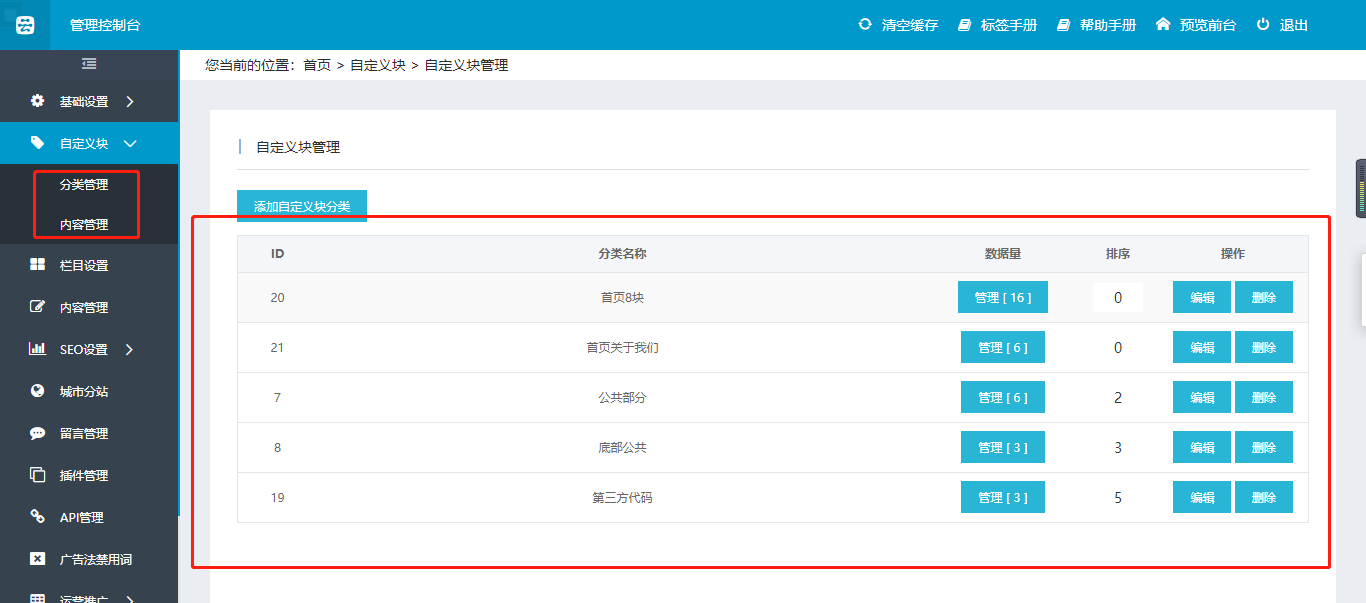Image resolution: width=1366 pixels, height=603 pixels.
Task: Click the gear icon for 基础设置
Action: pyautogui.click(x=38, y=101)
